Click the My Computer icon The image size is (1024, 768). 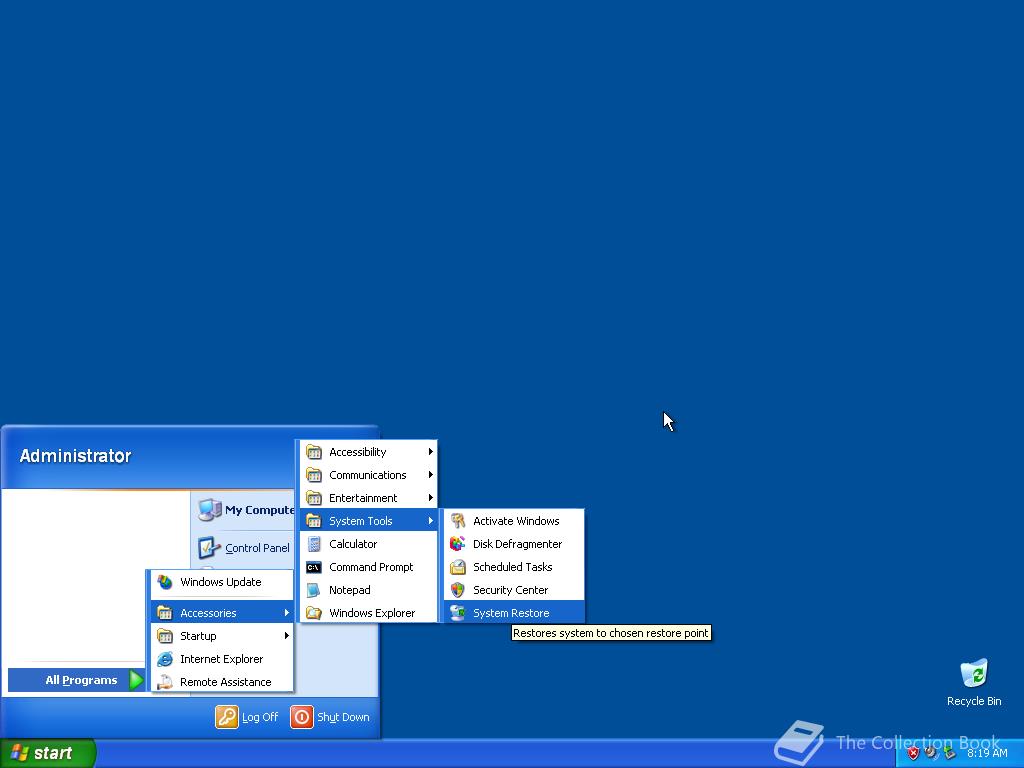coord(210,509)
